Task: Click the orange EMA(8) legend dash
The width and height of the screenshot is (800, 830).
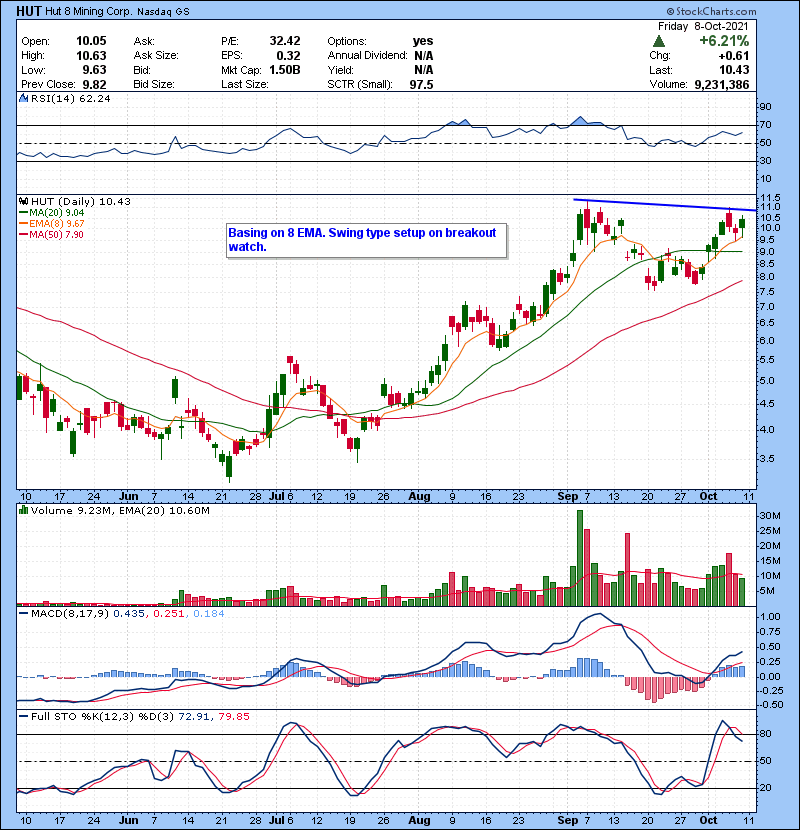Action: coord(23,224)
